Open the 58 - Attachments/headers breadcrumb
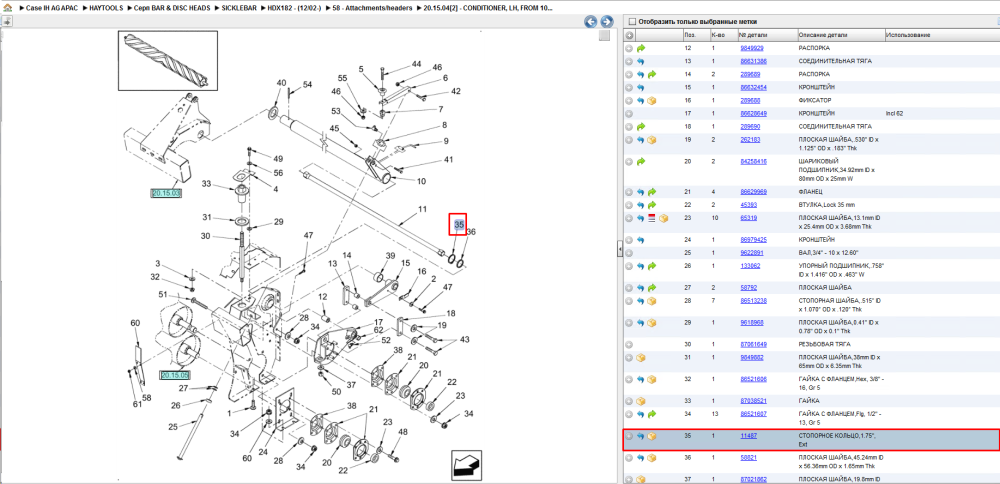1000x484 pixels. tap(370, 9)
